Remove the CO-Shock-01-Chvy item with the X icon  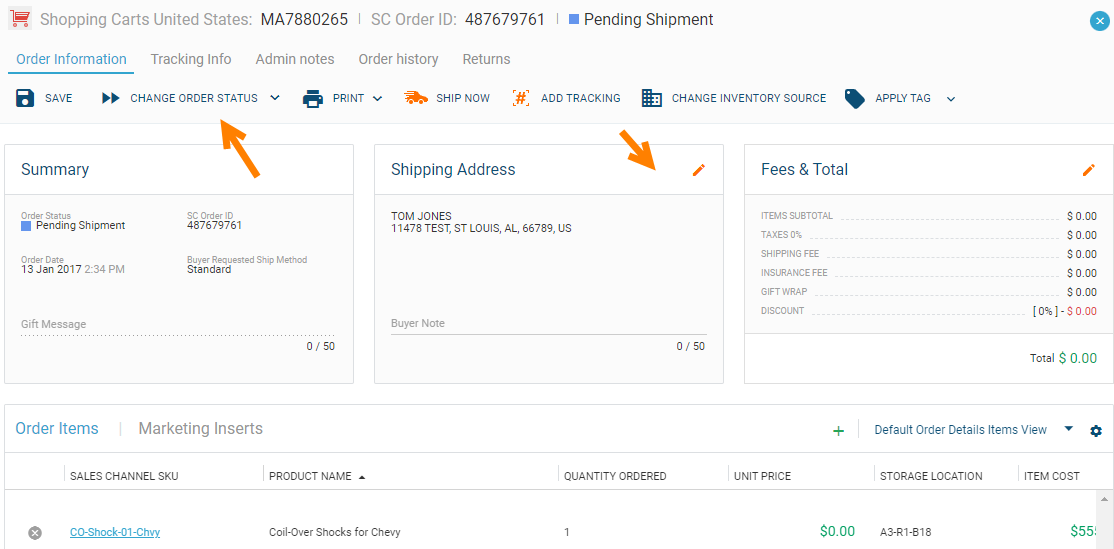pos(35,532)
